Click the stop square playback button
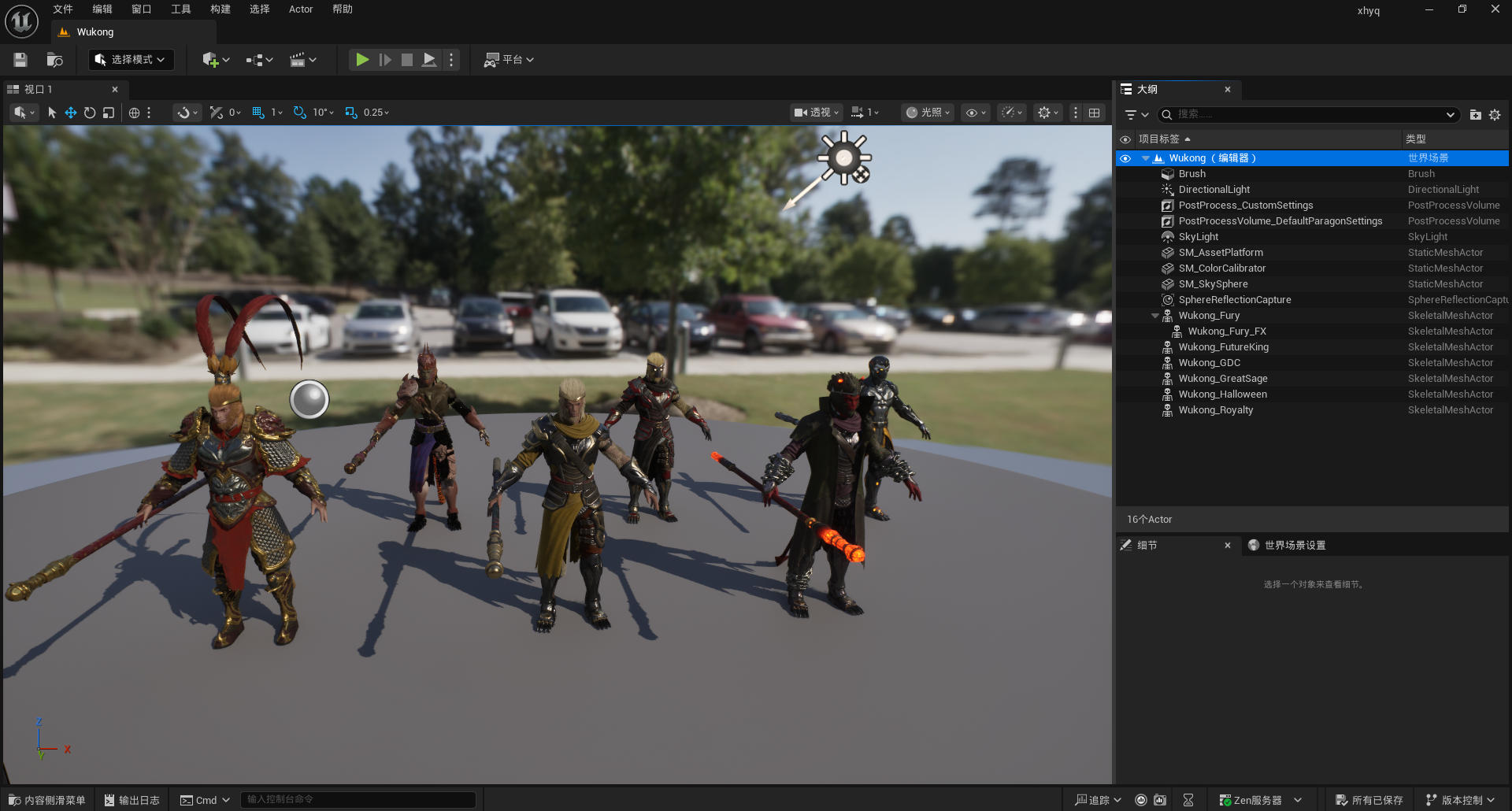Image resolution: width=1512 pixels, height=811 pixels. 407,60
